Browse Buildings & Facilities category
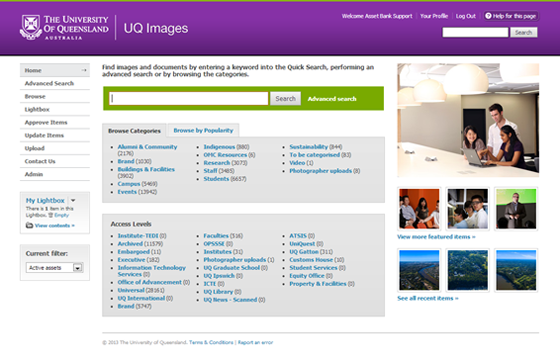560x363 pixels. [146, 169]
